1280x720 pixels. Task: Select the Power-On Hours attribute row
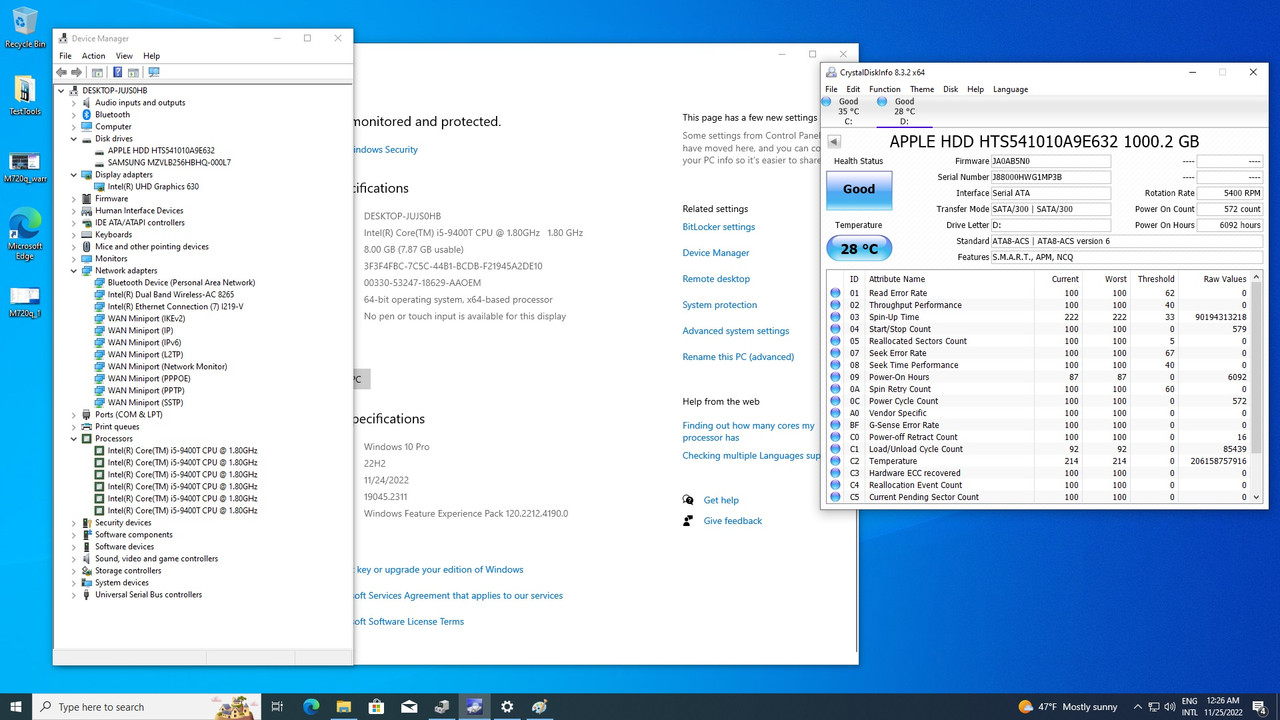point(1039,377)
